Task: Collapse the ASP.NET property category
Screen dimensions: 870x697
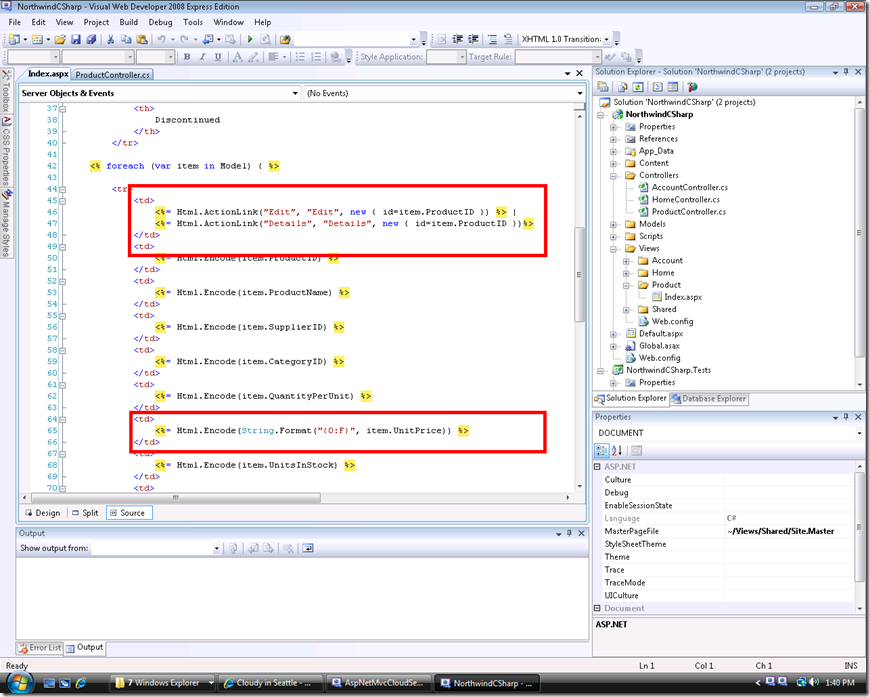Action: point(598,467)
